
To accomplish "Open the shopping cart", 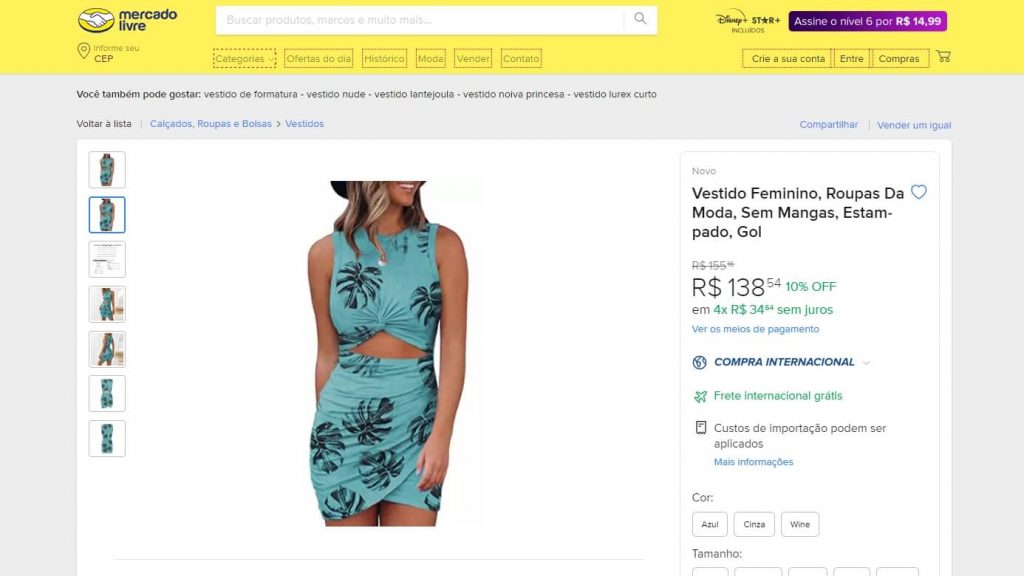I will point(943,57).
